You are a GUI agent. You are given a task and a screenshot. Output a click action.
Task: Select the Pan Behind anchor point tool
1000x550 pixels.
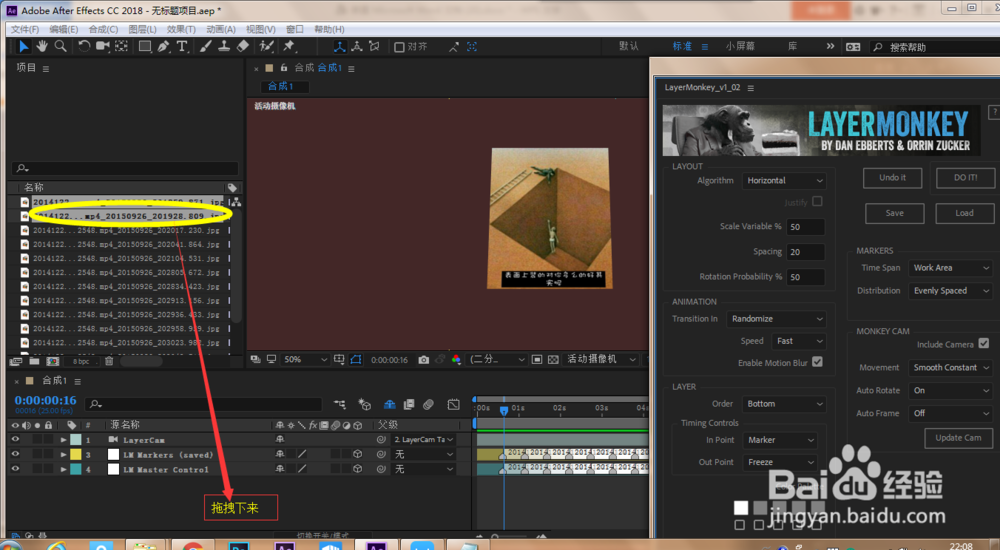(121, 47)
